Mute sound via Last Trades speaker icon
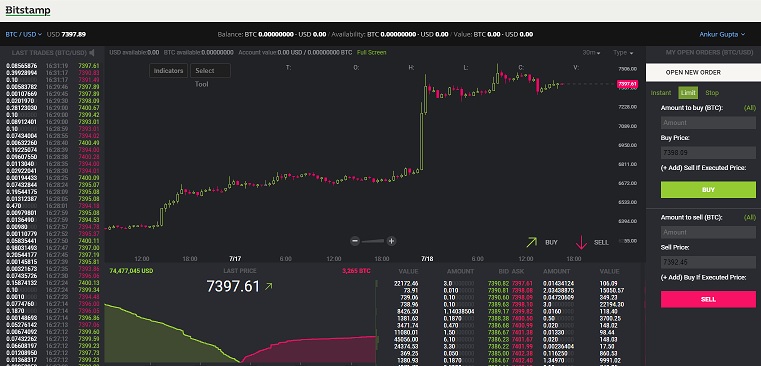Viewport: 761px width, 366px height. (x=92, y=52)
